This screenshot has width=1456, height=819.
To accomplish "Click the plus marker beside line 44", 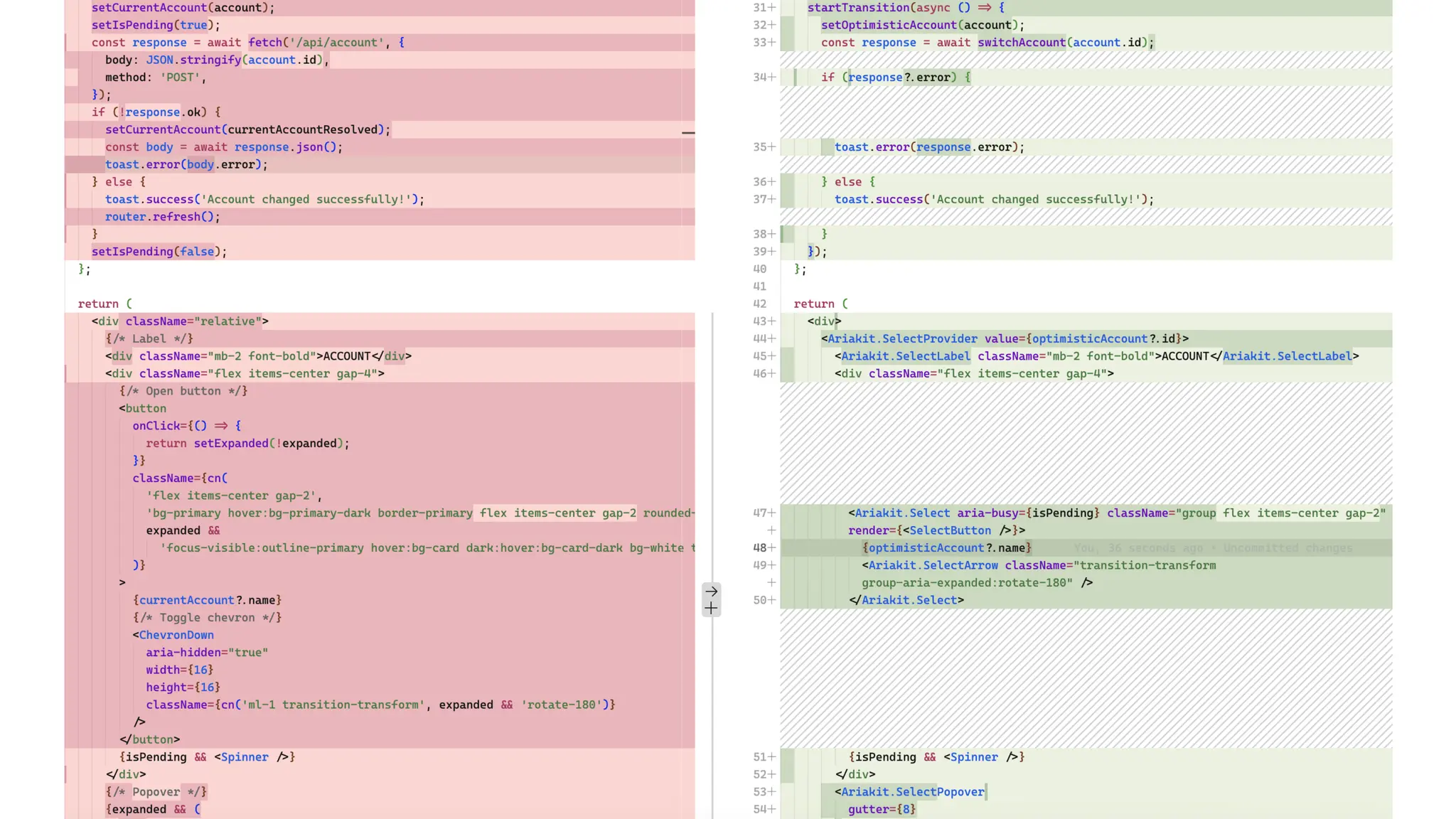I will (x=771, y=339).
